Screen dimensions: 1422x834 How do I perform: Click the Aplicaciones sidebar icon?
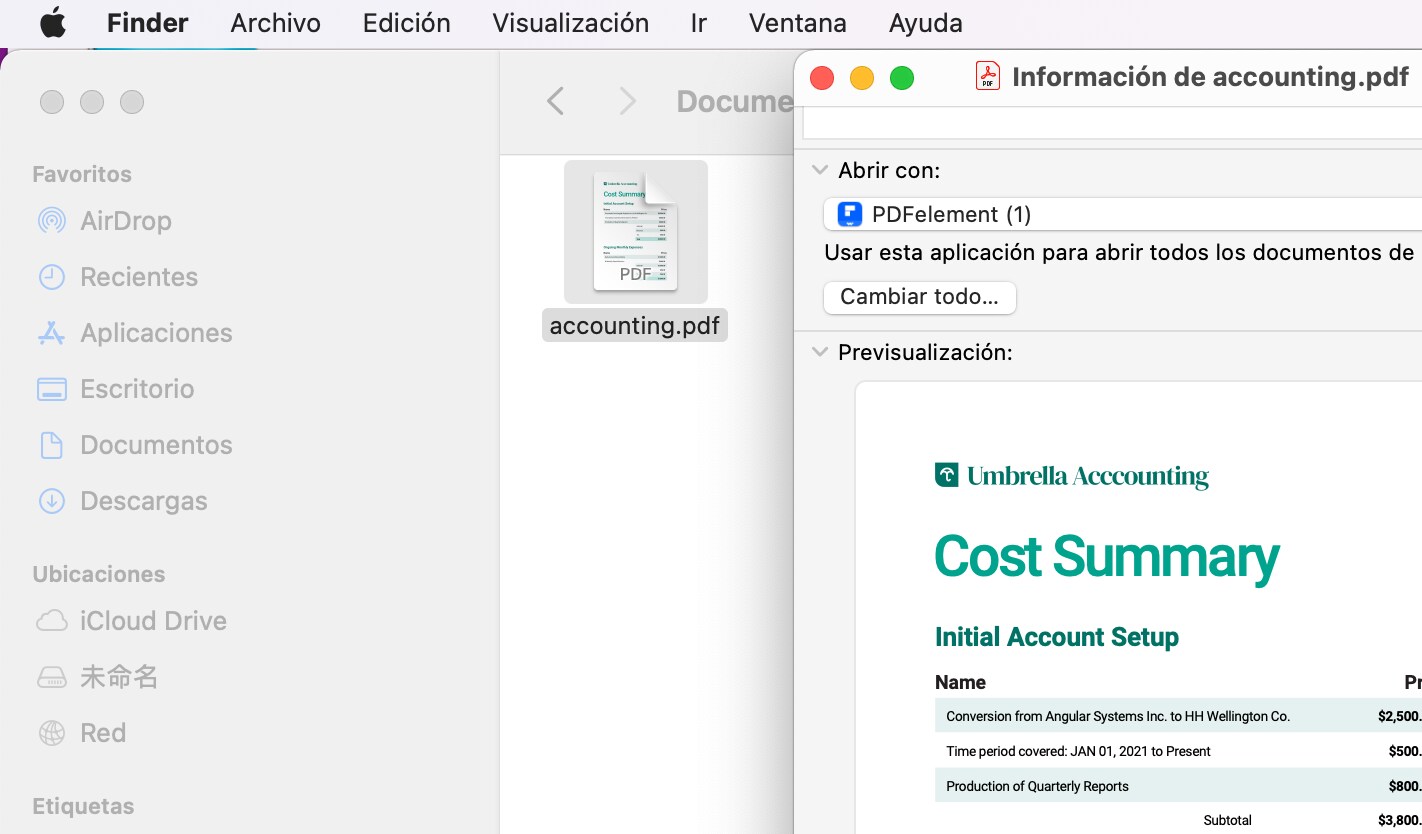(x=51, y=333)
